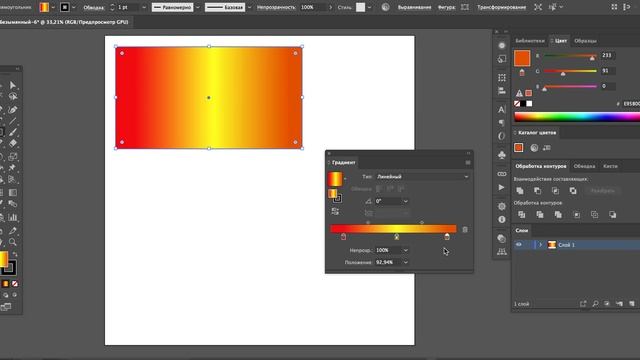
Task: Toggle the fill box in Gradient panel
Action: click(333, 193)
